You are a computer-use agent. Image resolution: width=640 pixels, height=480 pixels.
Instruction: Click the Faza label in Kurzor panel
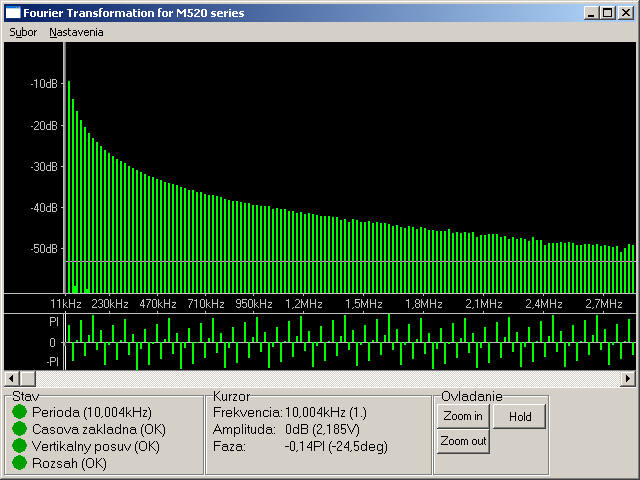click(x=229, y=447)
